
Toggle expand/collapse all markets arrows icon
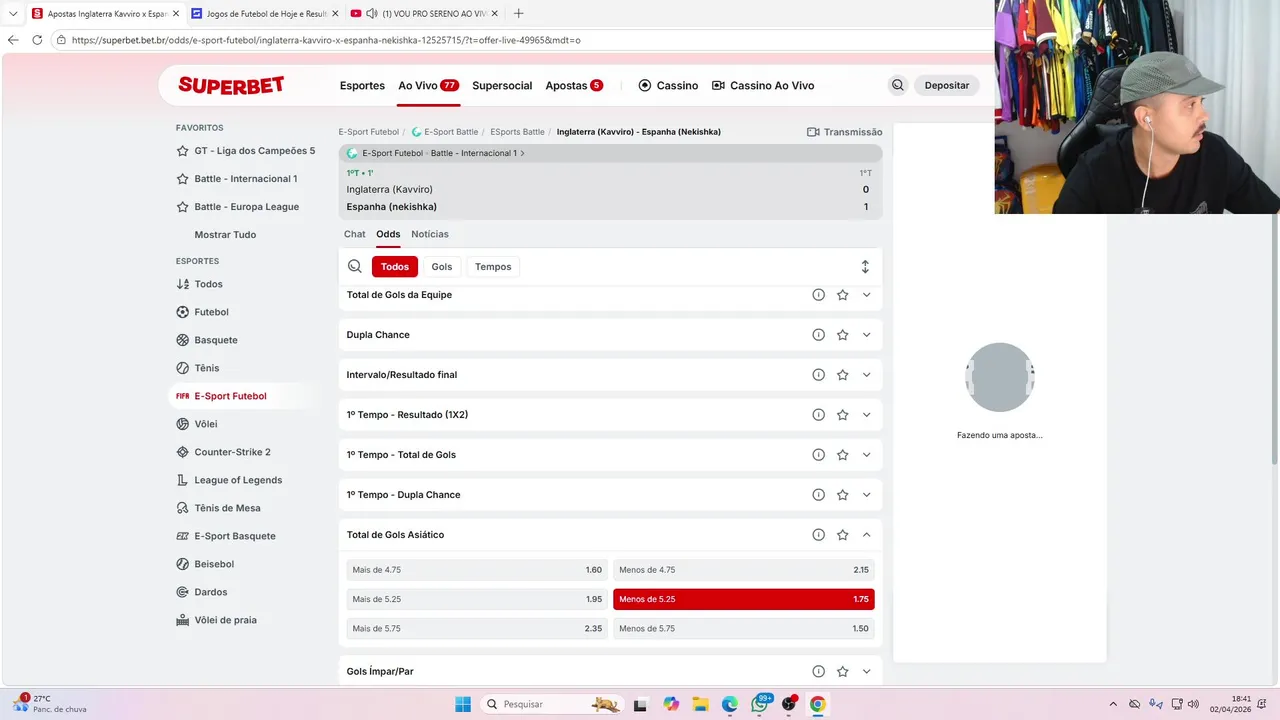coord(865,267)
